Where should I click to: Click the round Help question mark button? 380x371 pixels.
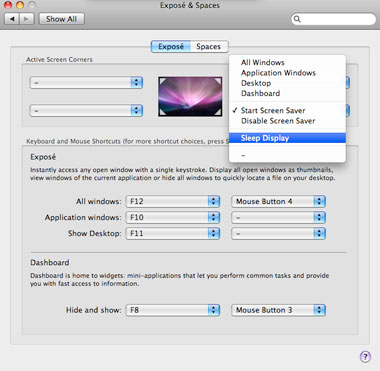coord(365,356)
